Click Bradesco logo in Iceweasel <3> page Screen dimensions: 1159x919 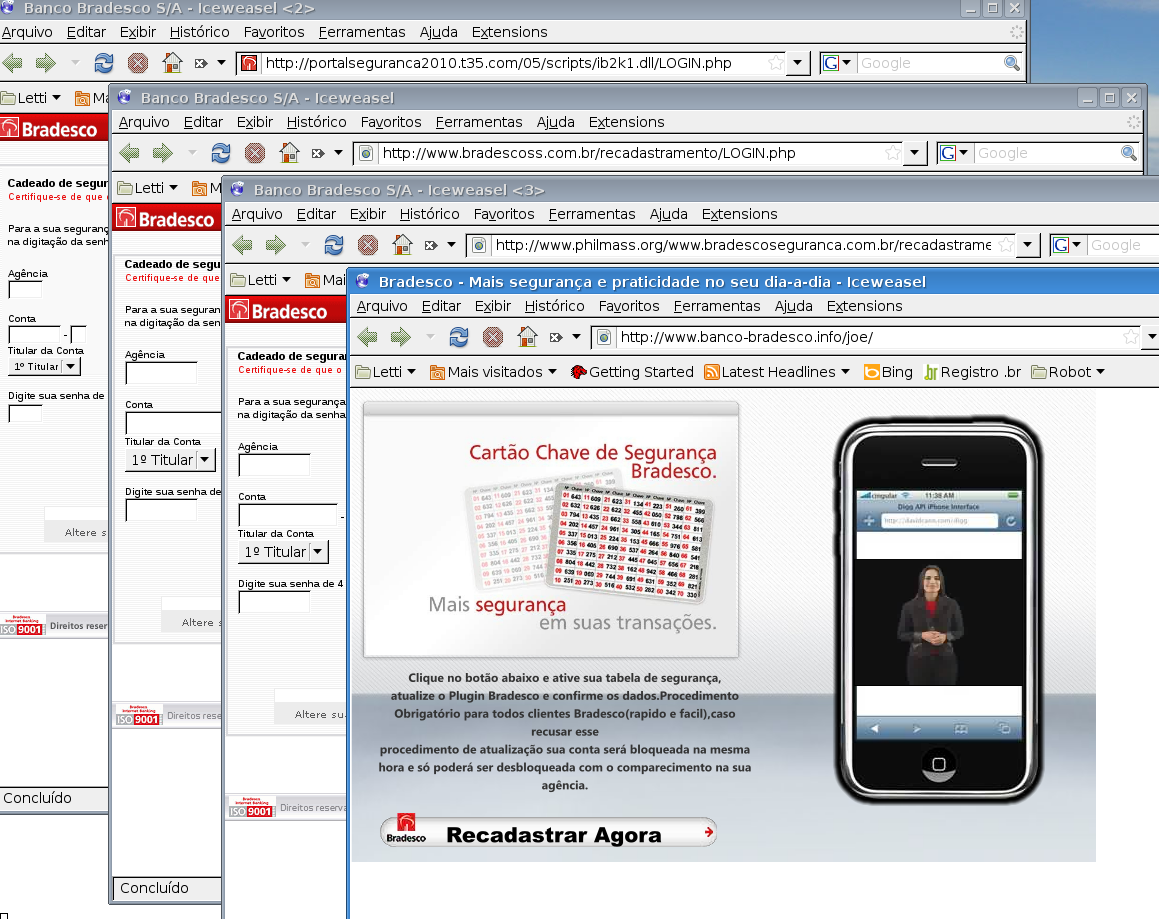(x=278, y=311)
